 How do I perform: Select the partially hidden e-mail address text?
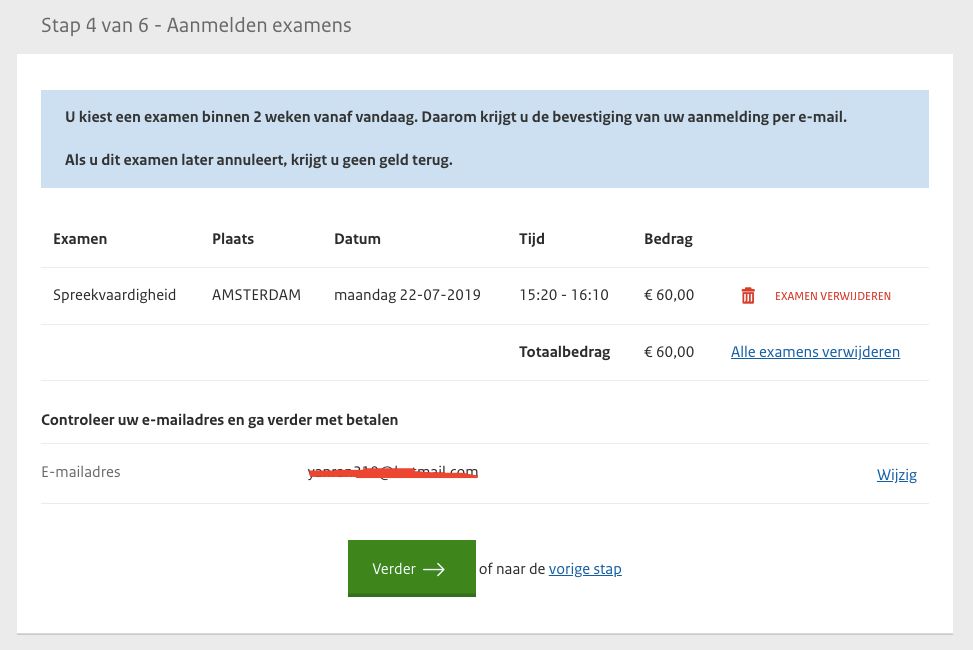(393, 472)
